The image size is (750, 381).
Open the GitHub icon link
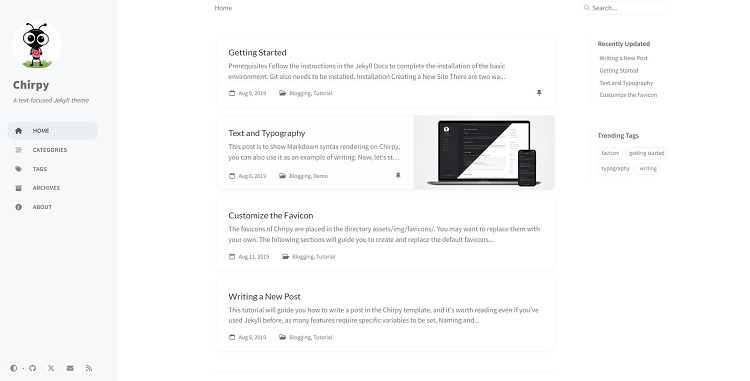click(33, 368)
